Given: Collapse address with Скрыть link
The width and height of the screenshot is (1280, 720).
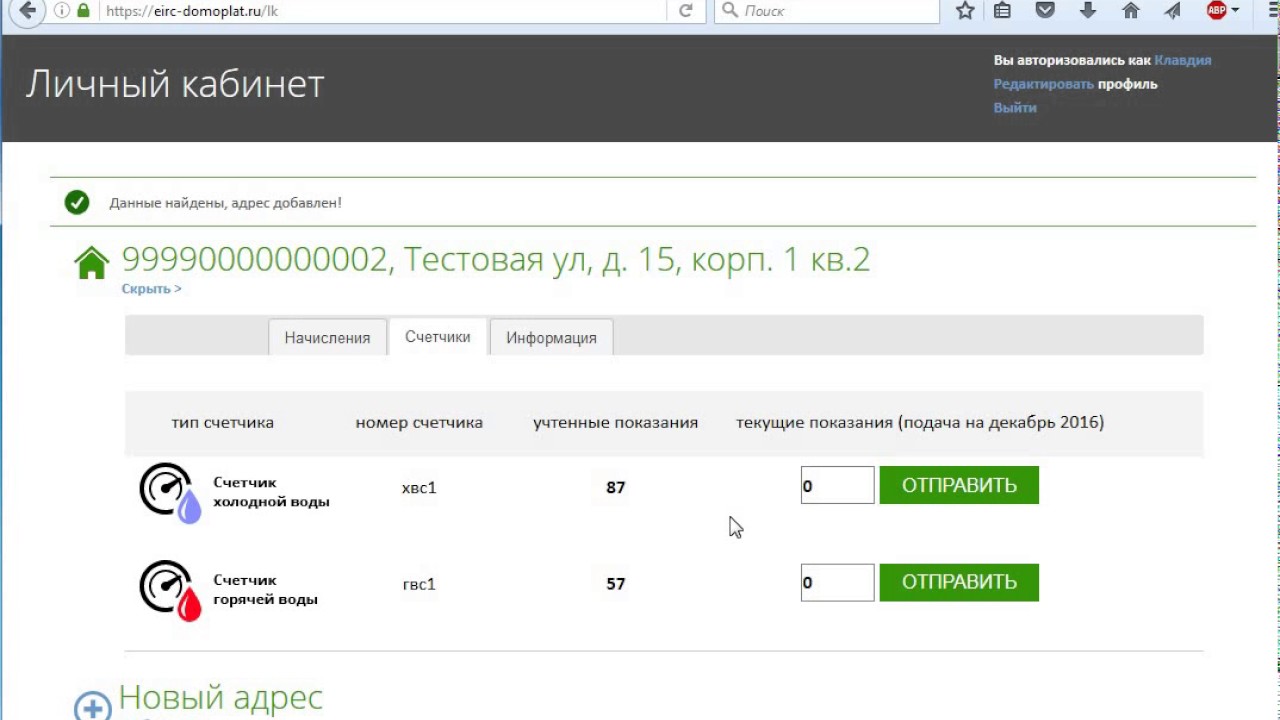Looking at the screenshot, I should (x=151, y=288).
